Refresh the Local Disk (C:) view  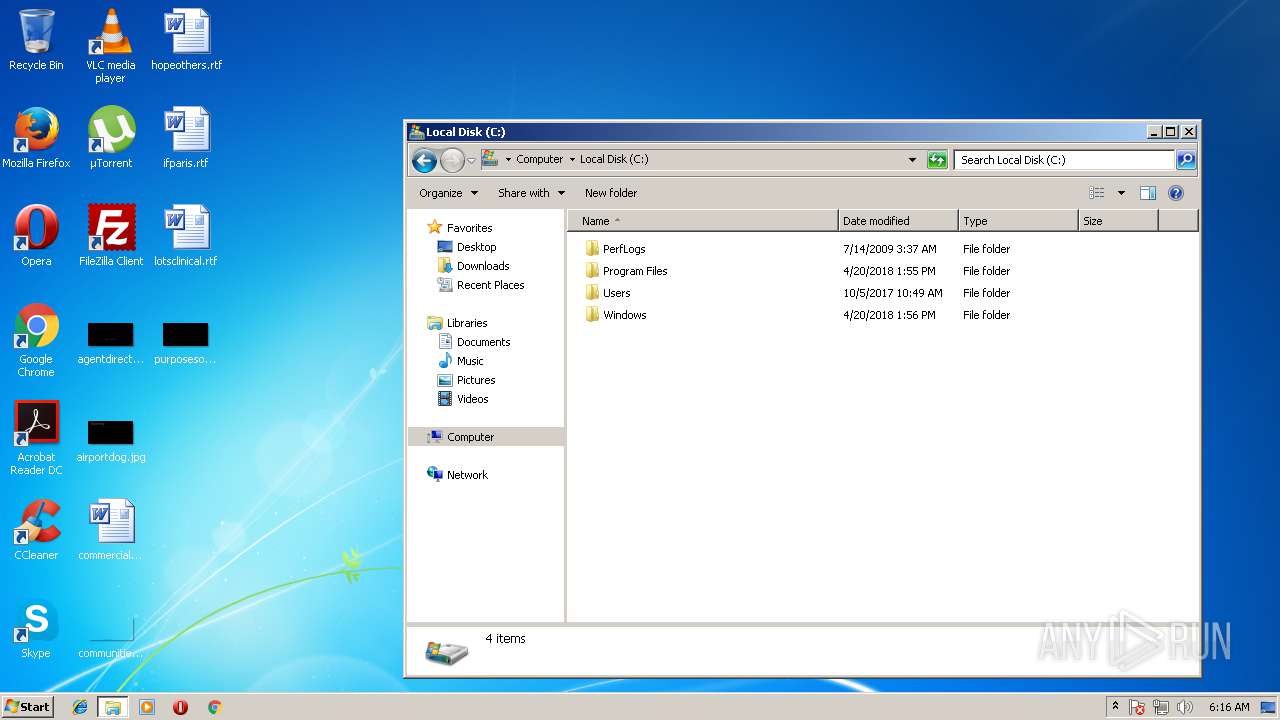(937, 160)
